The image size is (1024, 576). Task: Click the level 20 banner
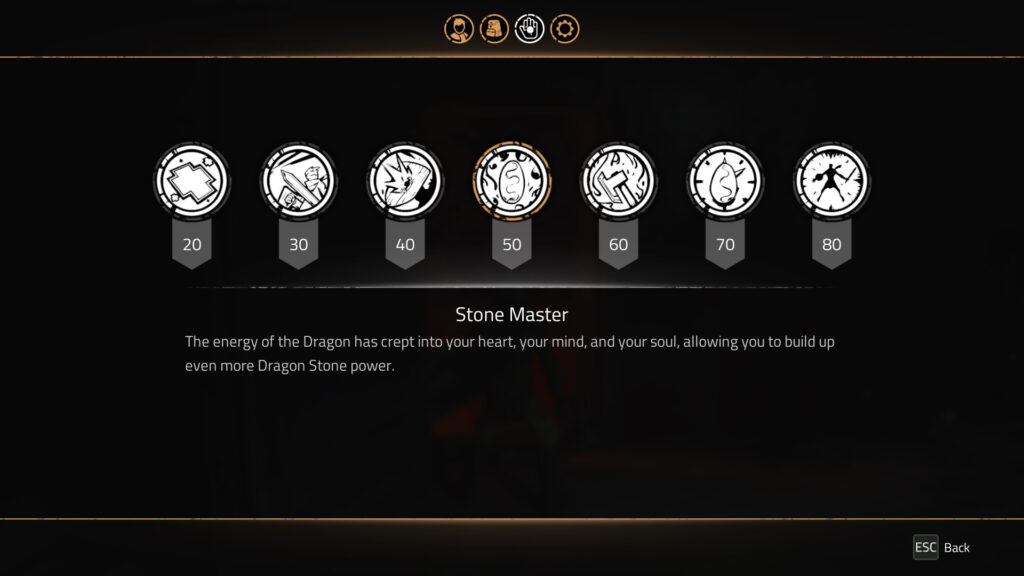click(191, 244)
